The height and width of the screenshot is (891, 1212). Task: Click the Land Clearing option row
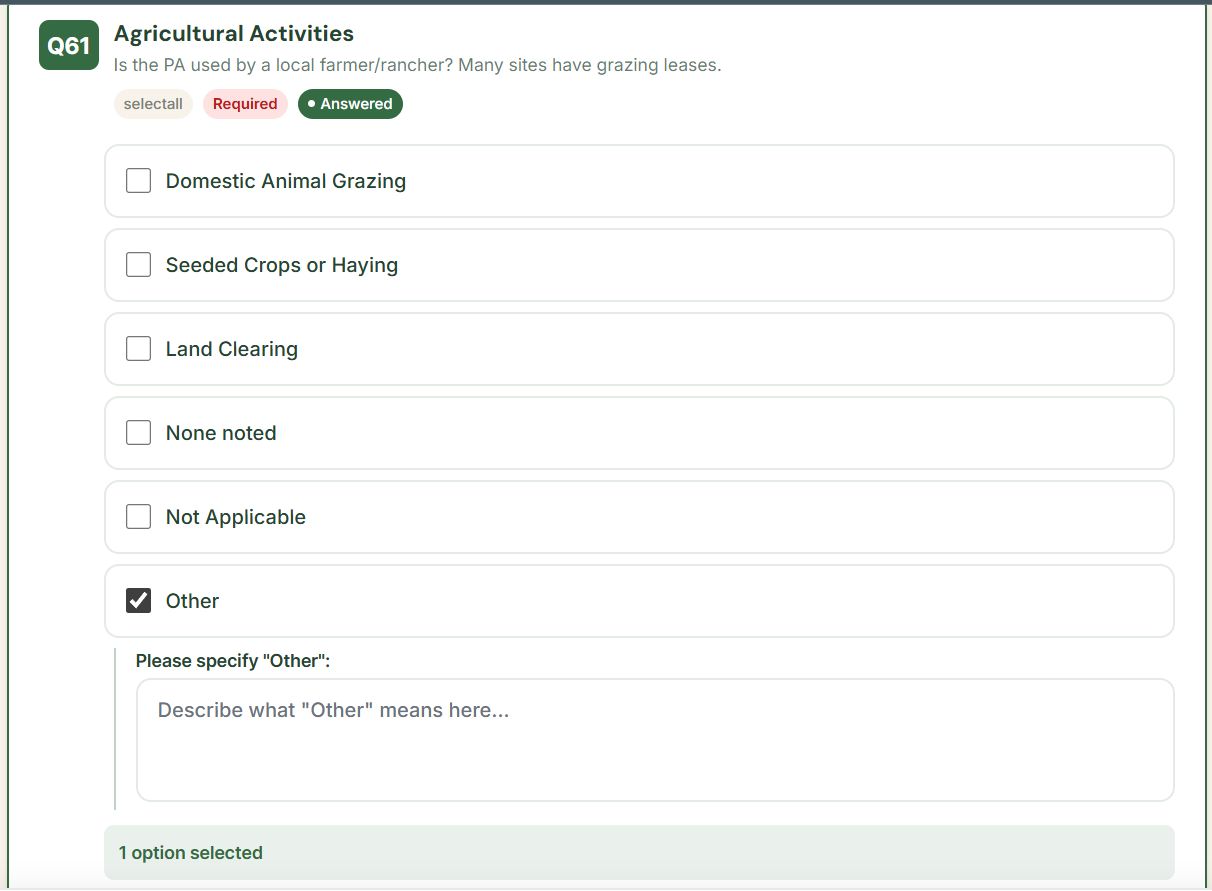click(x=639, y=348)
